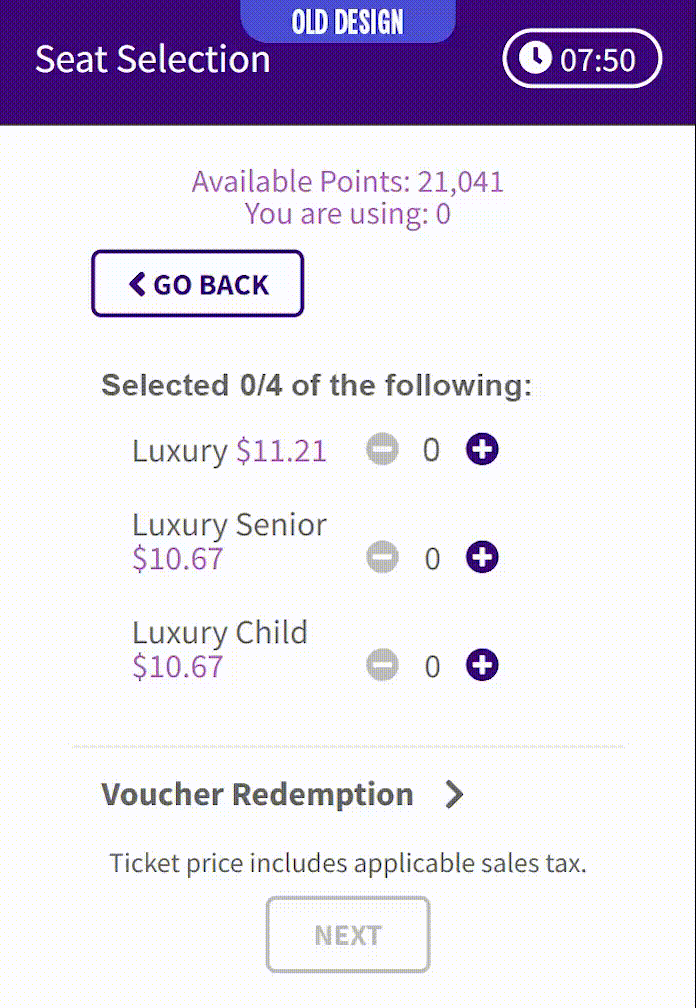This screenshot has height=1008, width=696.
Task: Click the left chevron inside GO BACK
Action: tap(137, 284)
